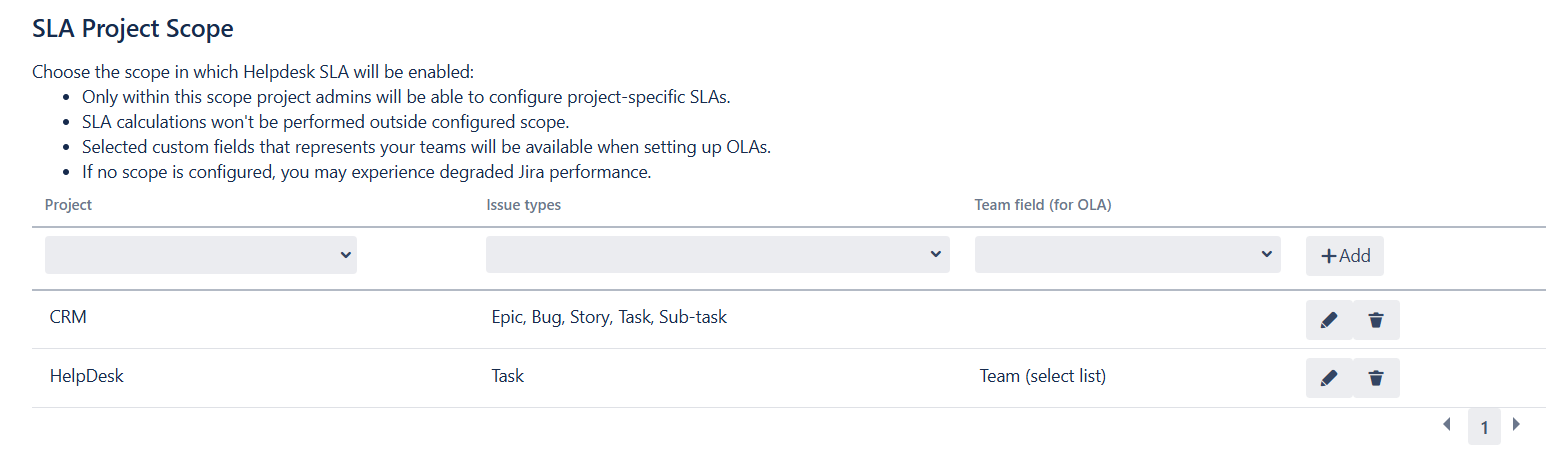This screenshot has width=1562, height=467.
Task: Click the Task issue type cell for HelpDesk
Action: coord(508,377)
